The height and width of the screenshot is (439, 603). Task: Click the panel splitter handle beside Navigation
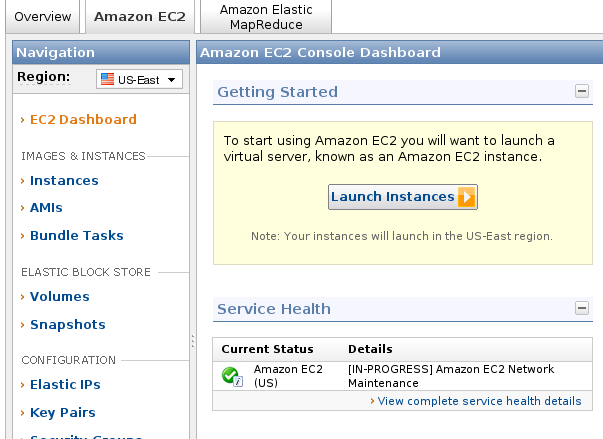tap(193, 341)
